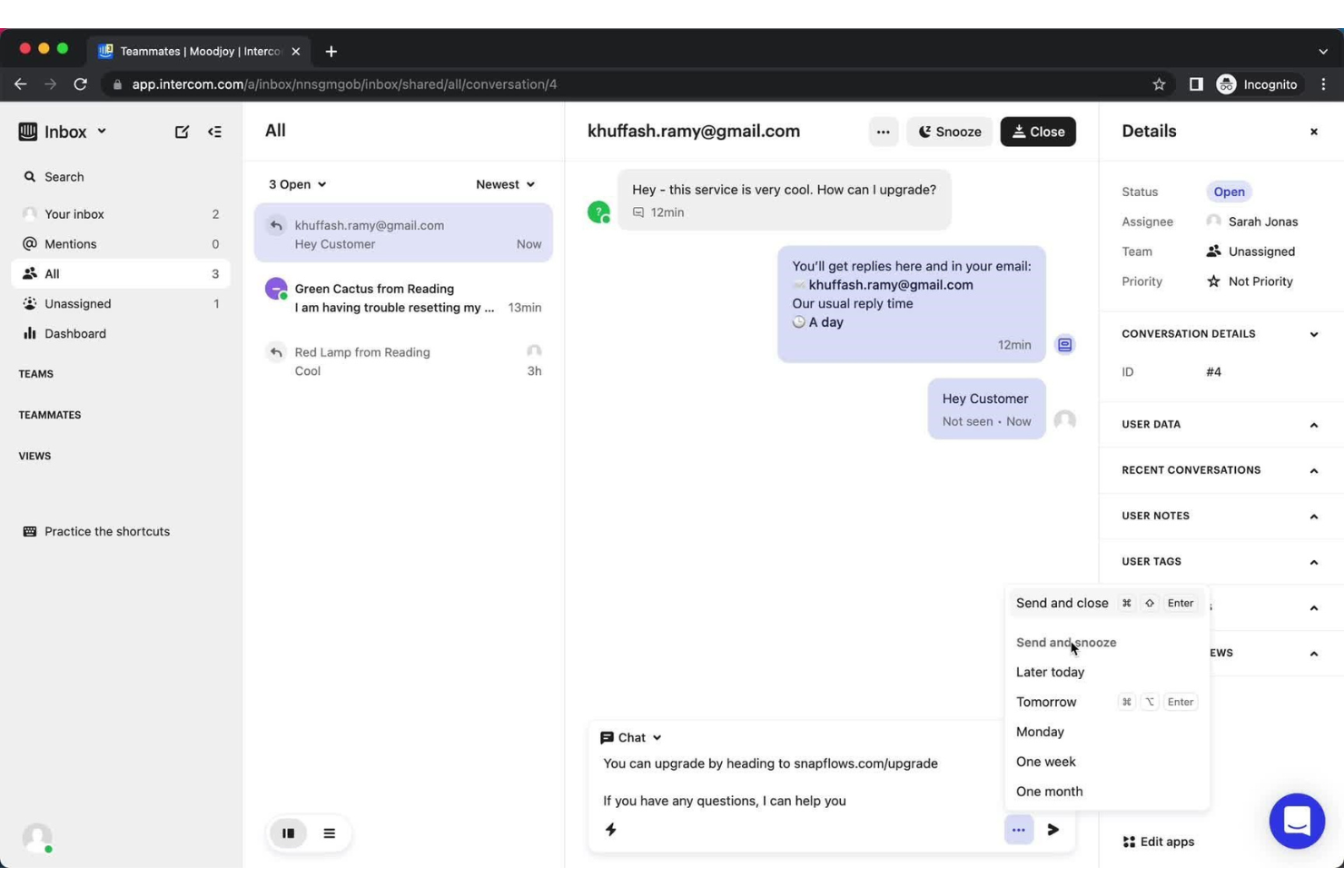Click Edit apps in the details panel

1165,842
